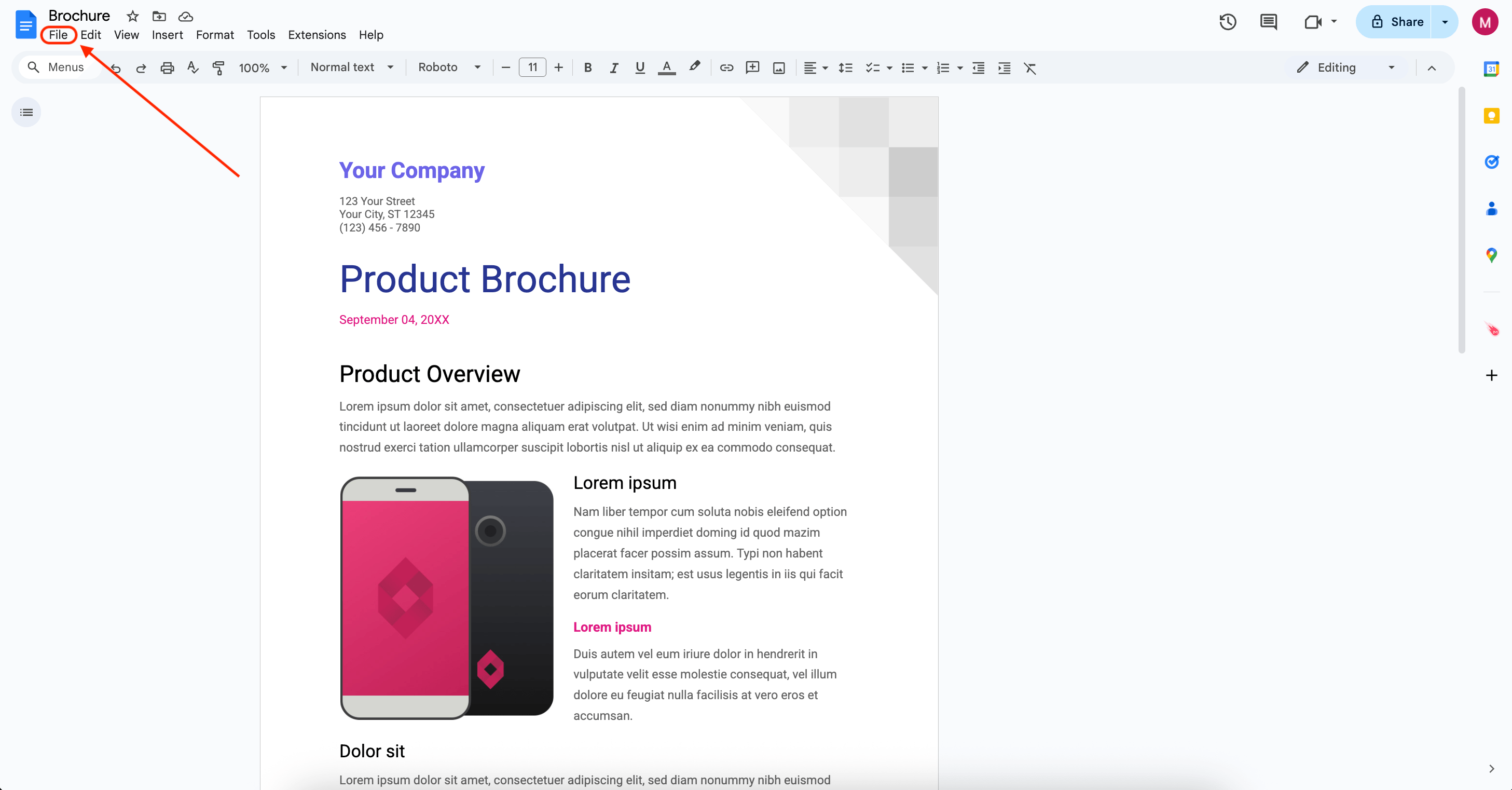Open line and paragraph spacing
The width and height of the screenshot is (1512, 790).
[x=845, y=68]
